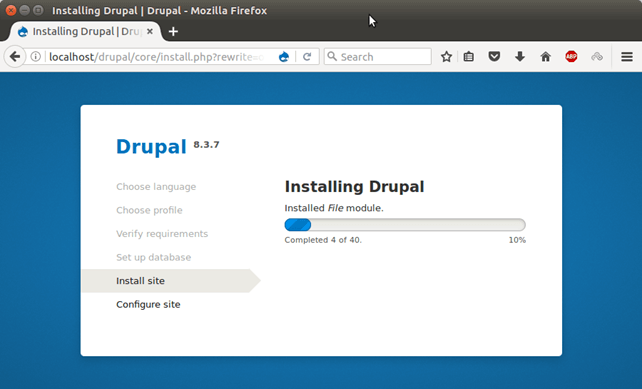Go back using the browser back arrow

[15, 57]
